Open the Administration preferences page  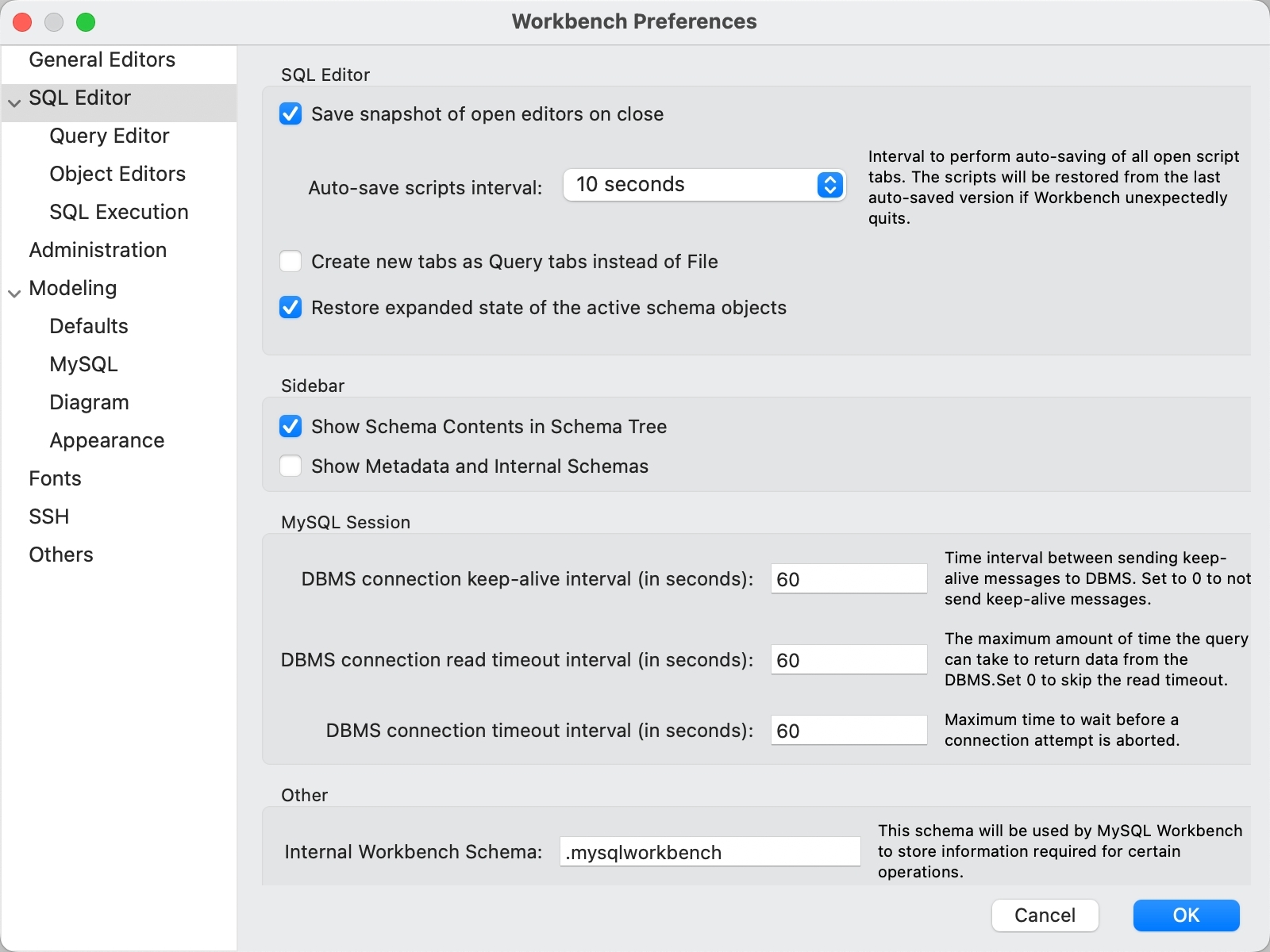[x=98, y=250]
